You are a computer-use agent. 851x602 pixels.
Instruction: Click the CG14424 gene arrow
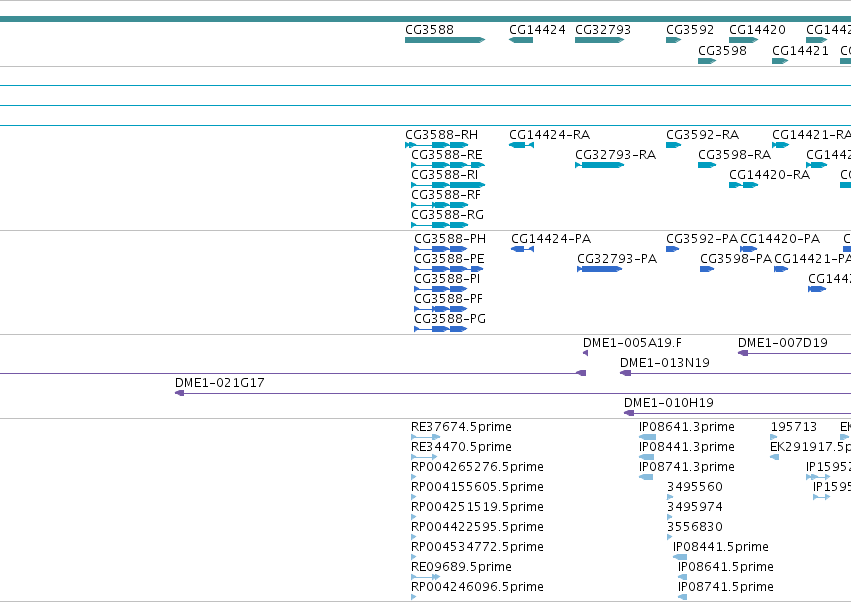pos(521,40)
